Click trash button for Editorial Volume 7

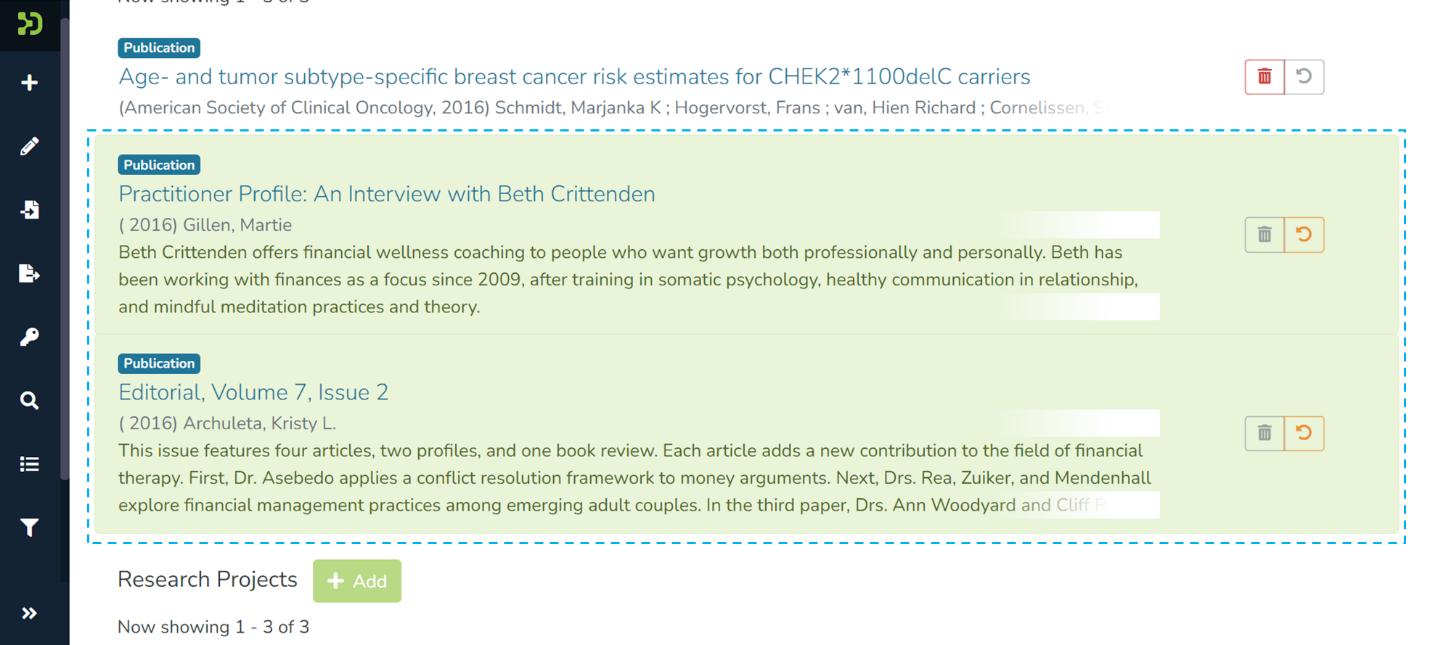pyautogui.click(x=1265, y=433)
